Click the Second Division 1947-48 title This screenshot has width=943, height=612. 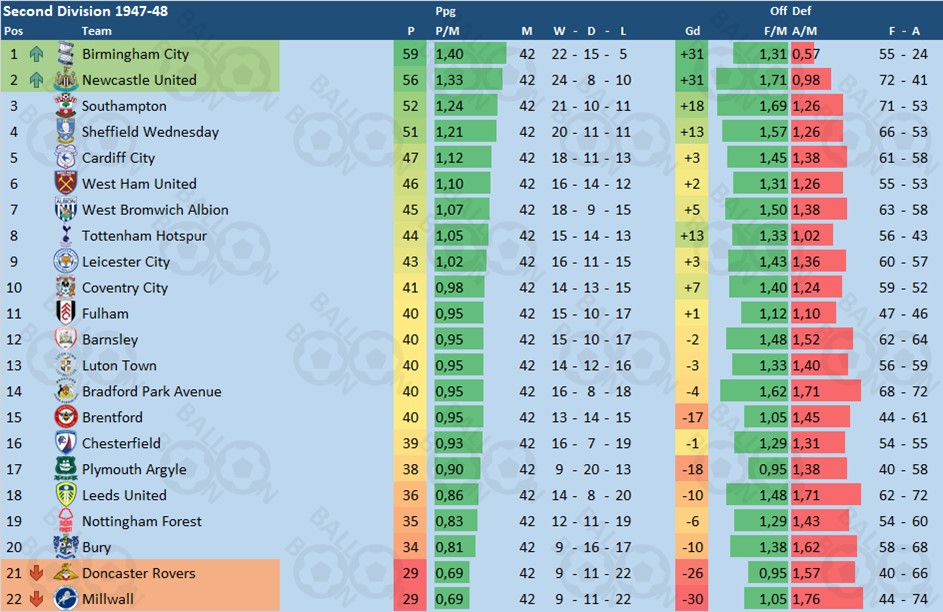[85, 11]
